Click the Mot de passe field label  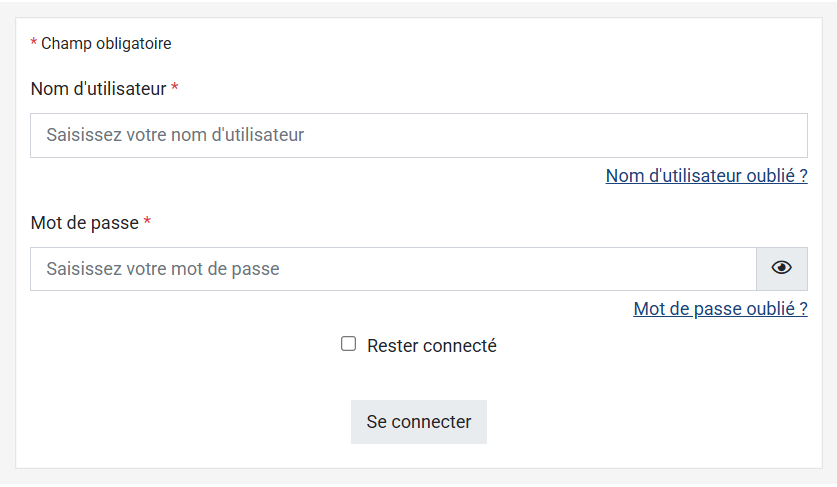(84, 223)
